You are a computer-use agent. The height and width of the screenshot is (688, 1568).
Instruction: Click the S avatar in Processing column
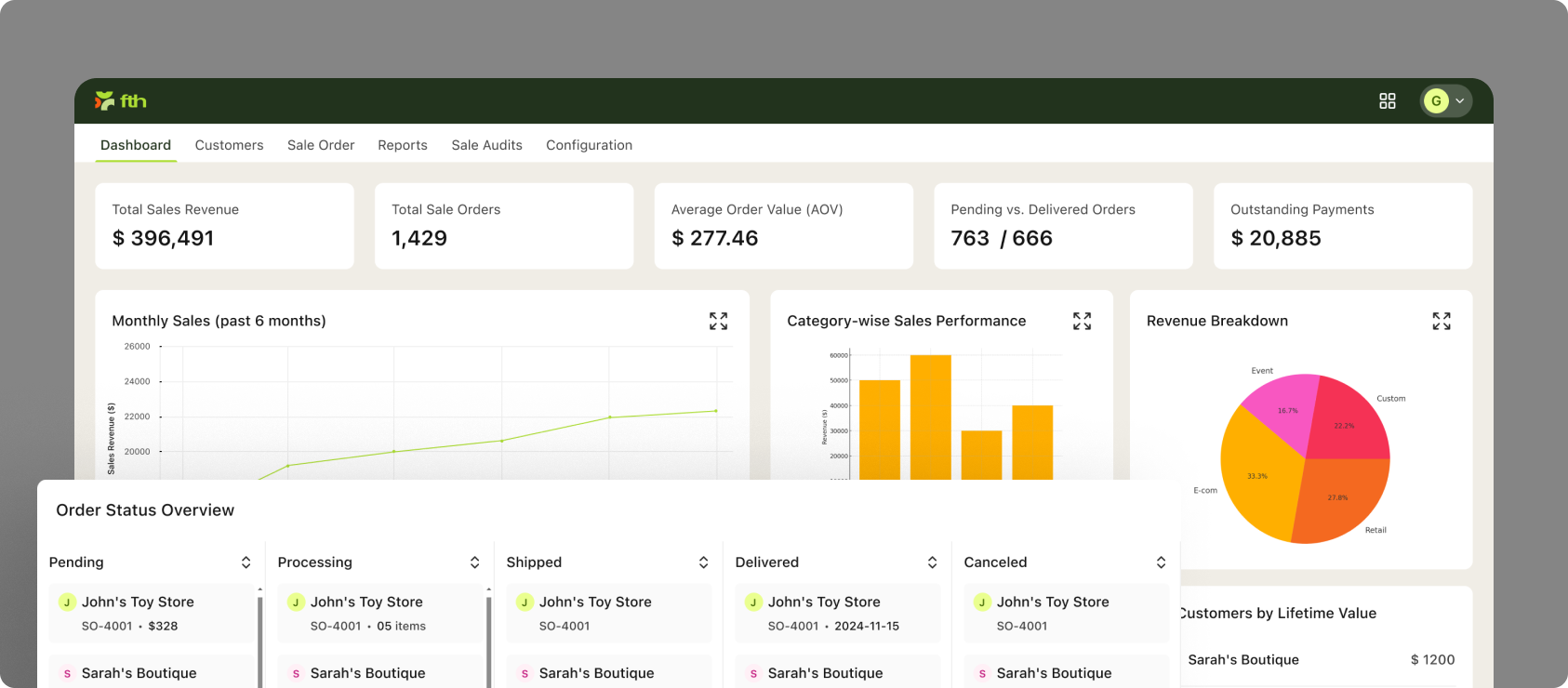click(296, 673)
